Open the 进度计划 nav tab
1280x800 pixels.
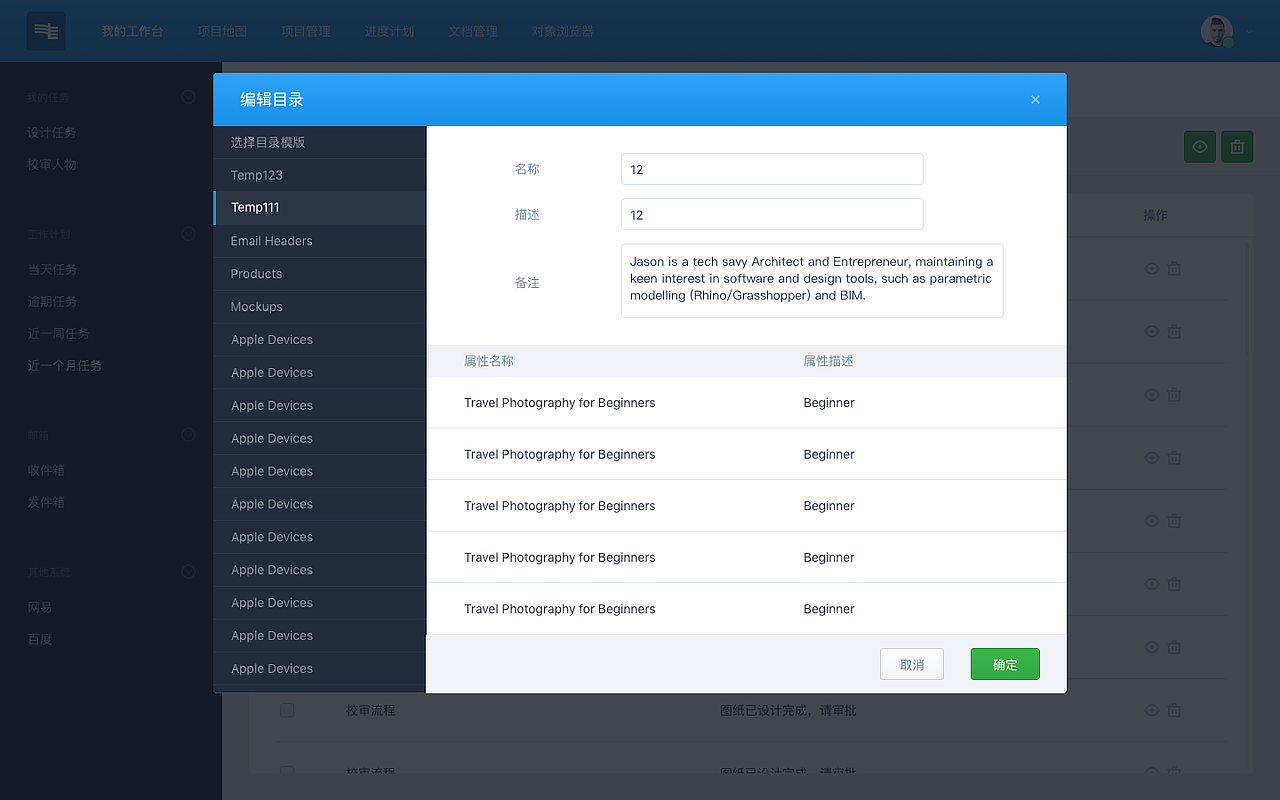click(390, 32)
